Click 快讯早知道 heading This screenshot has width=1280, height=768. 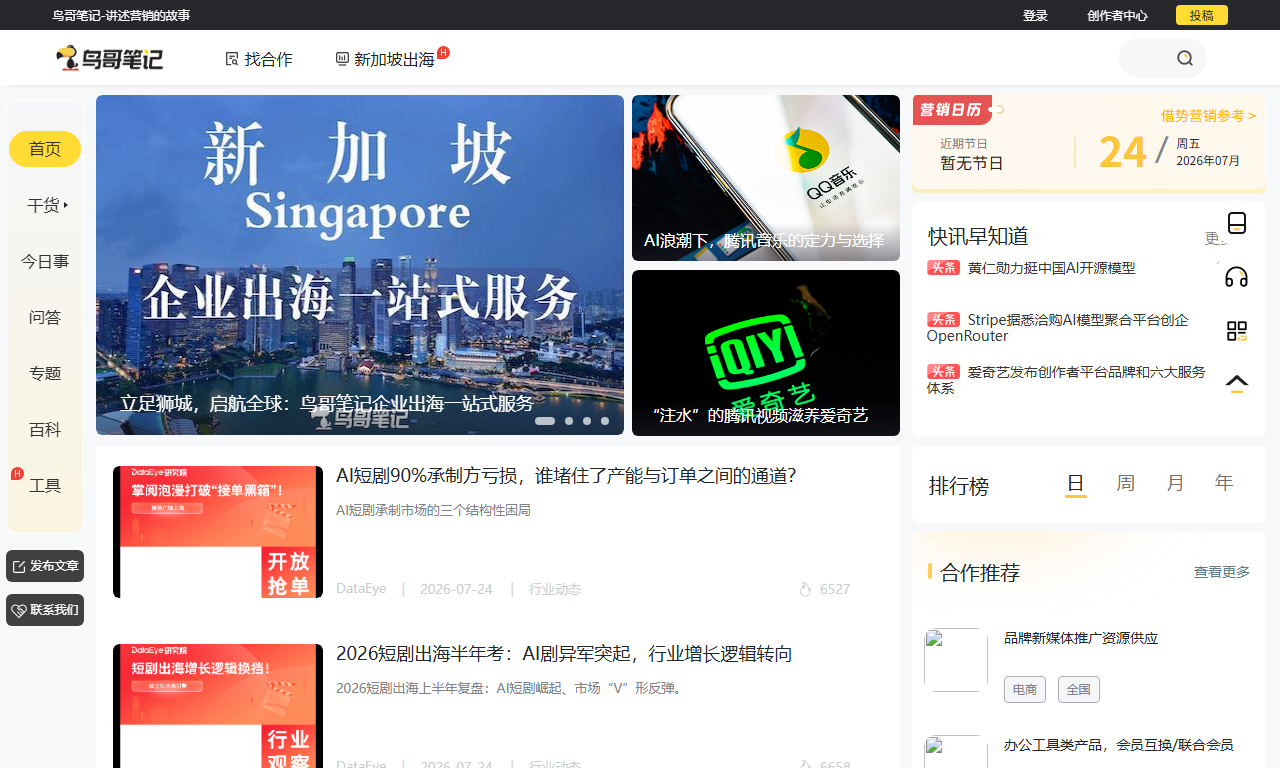click(x=978, y=236)
